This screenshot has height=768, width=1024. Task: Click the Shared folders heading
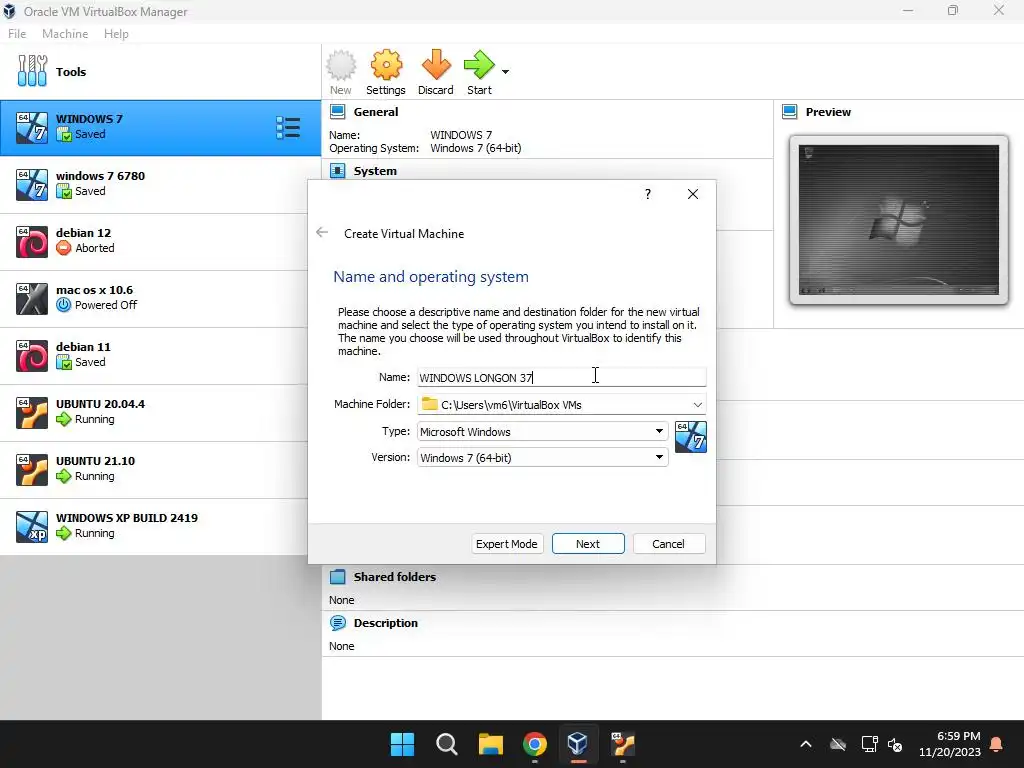point(394,577)
